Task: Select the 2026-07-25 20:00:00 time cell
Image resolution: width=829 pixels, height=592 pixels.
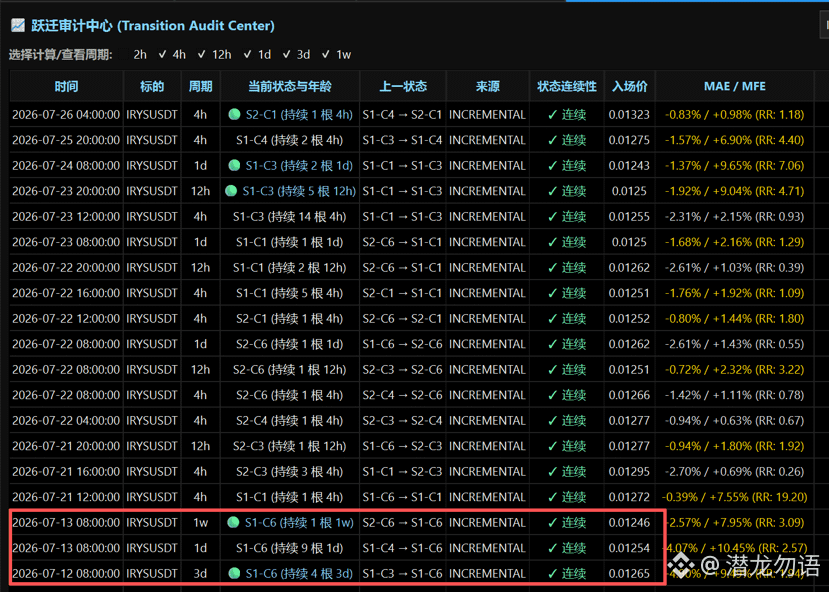Action: tap(66, 140)
